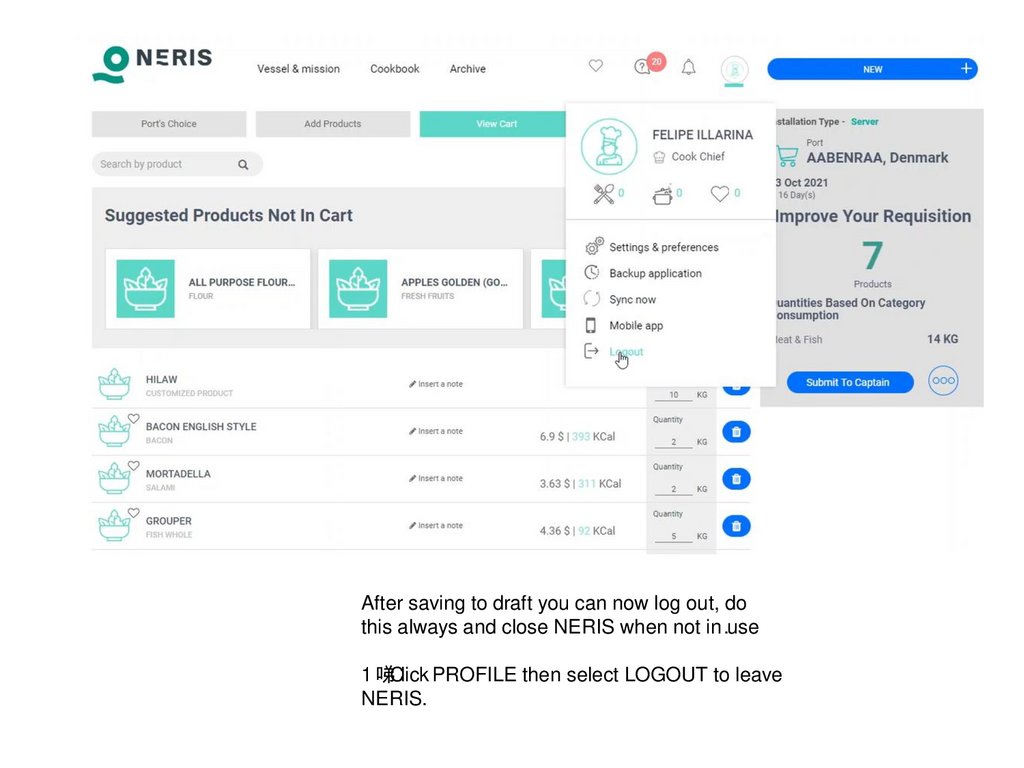Select Logout from profile menu
The image size is (1024, 768).
coord(626,352)
